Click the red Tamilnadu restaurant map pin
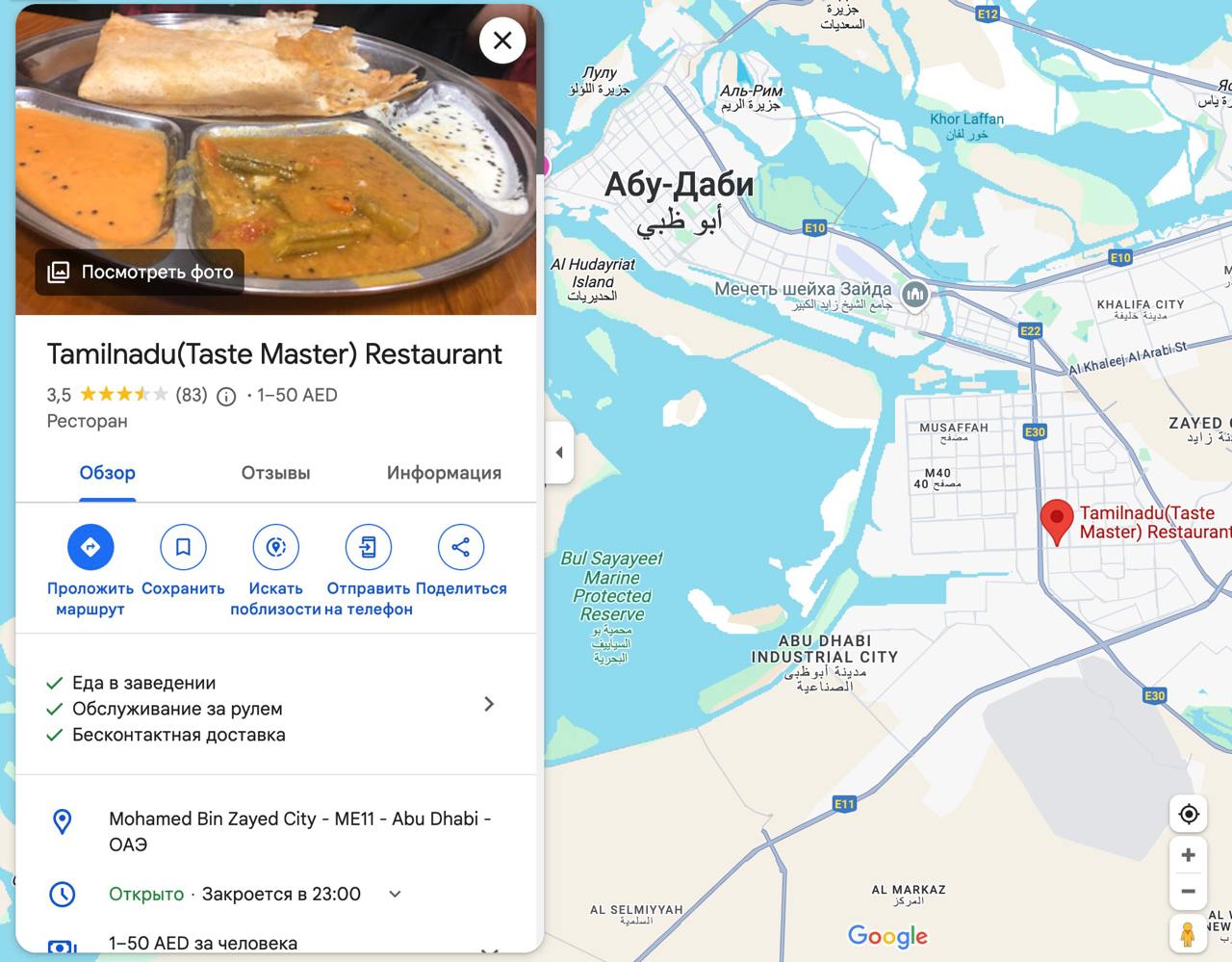This screenshot has height=962, width=1232. point(1057,522)
